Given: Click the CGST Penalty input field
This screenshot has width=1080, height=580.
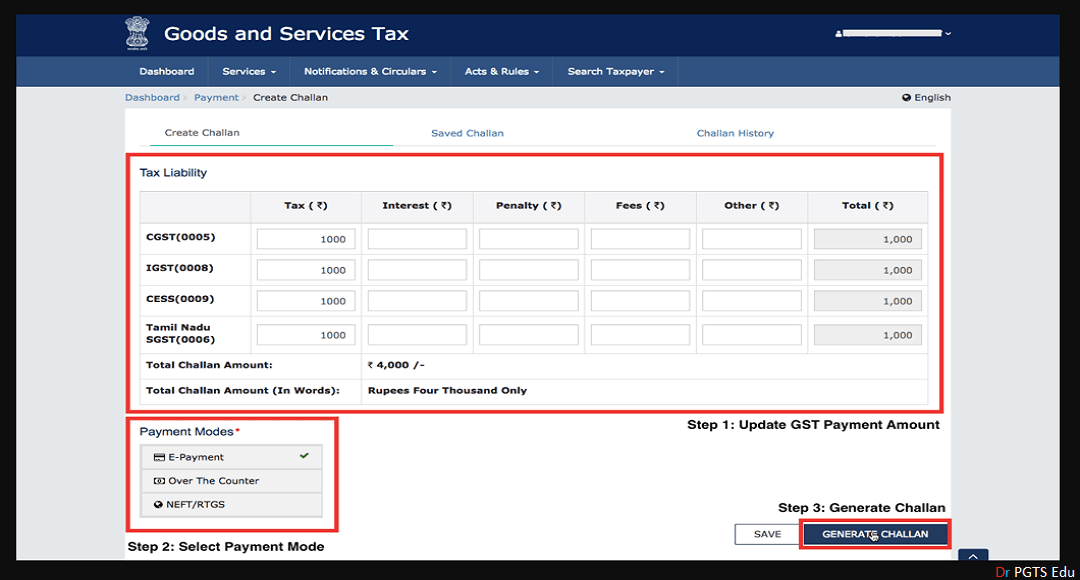Looking at the screenshot, I should [x=529, y=239].
